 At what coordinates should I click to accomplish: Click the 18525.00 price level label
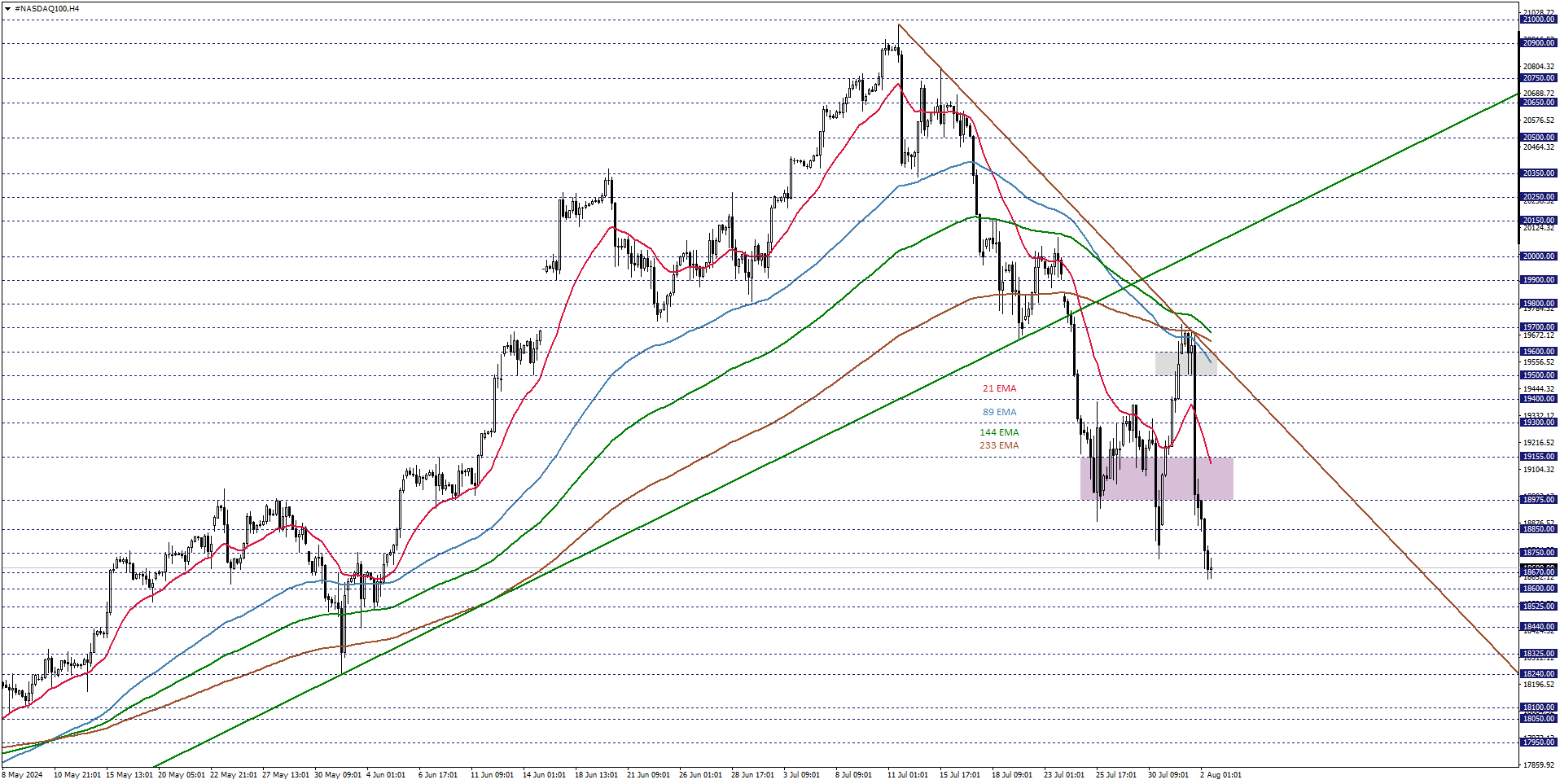point(1539,607)
